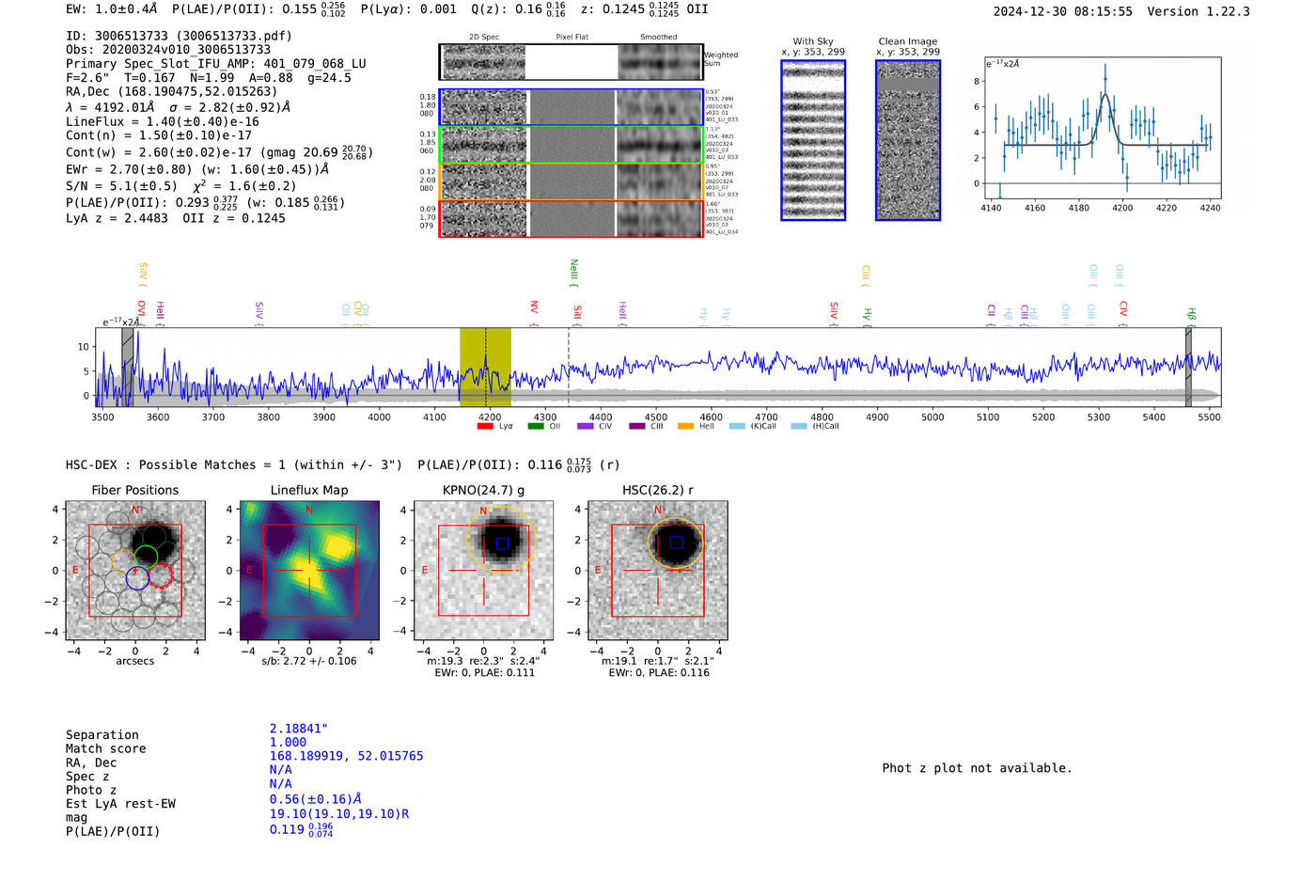Open the Clean Image thumbnail
The image size is (1316, 896).
pos(907,140)
